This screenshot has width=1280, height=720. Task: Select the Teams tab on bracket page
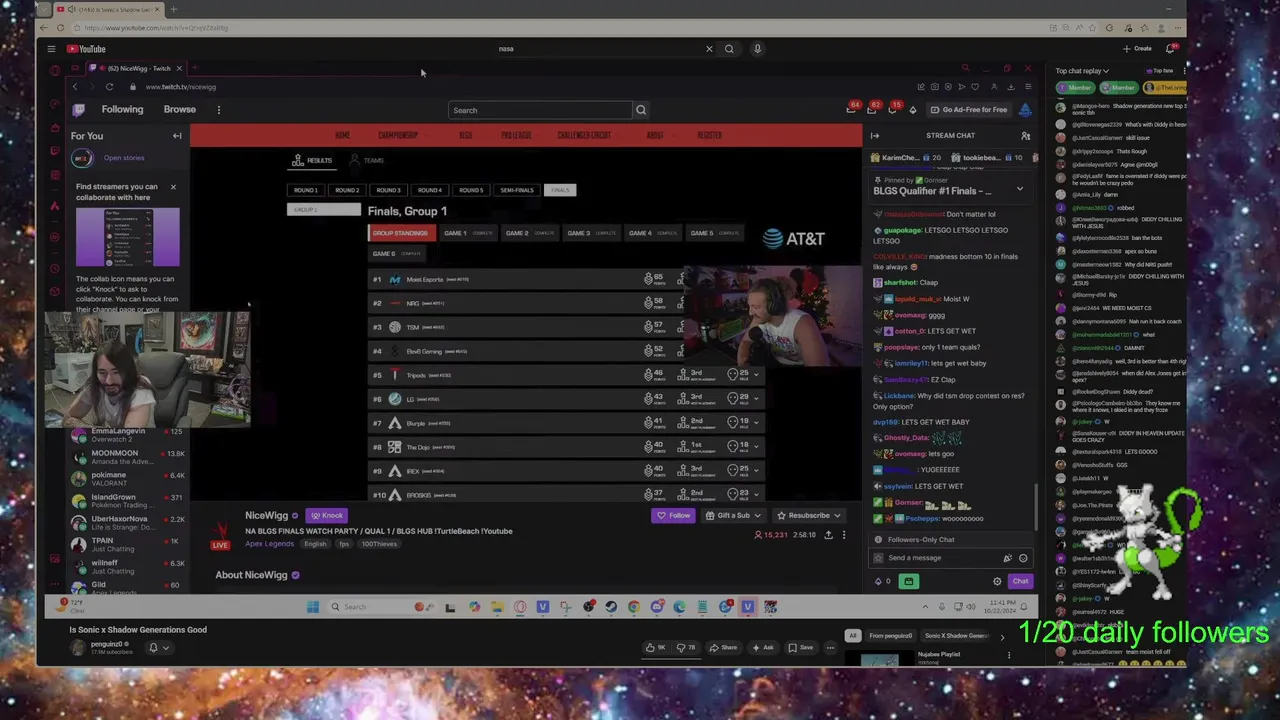(367, 160)
